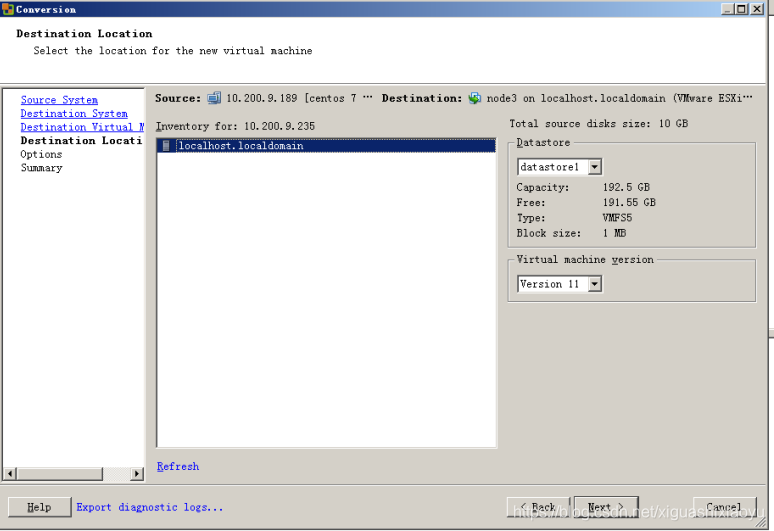
Task: Maximize the Conversion window
Action: pos(741,9)
